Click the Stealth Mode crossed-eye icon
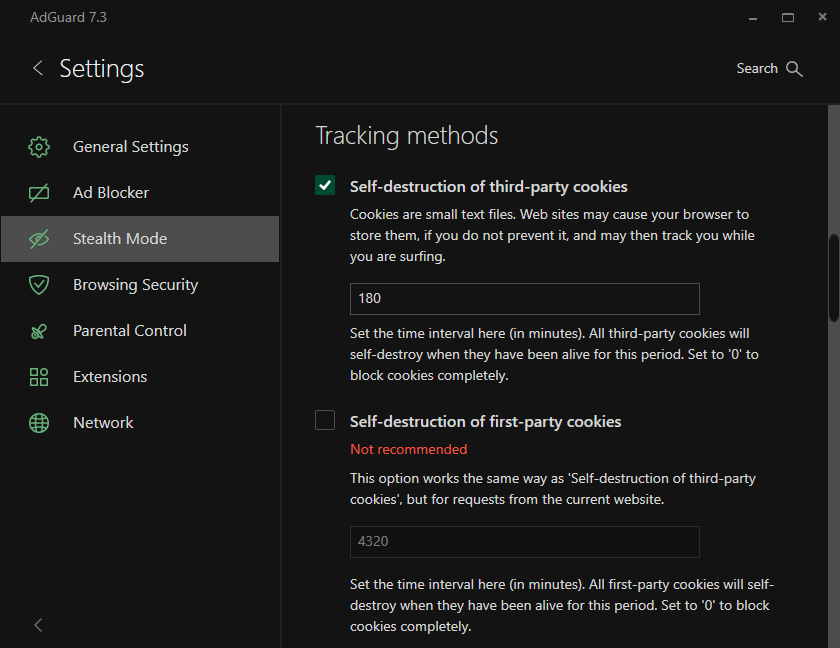This screenshot has height=648, width=840. (x=39, y=239)
